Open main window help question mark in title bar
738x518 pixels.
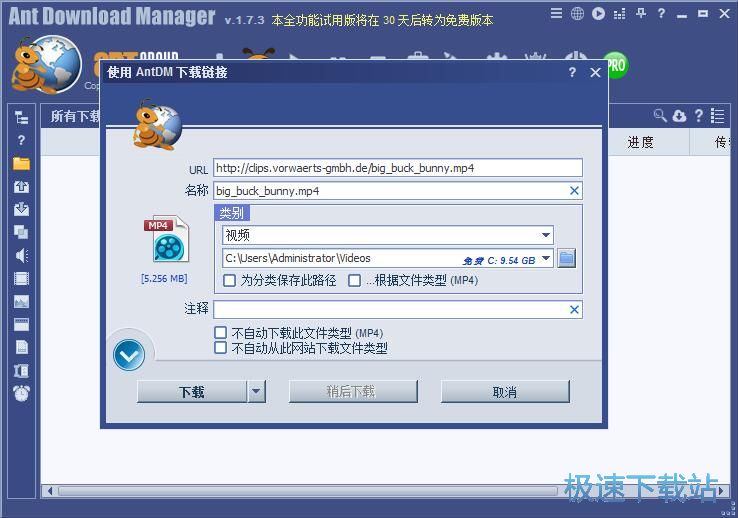coord(661,13)
